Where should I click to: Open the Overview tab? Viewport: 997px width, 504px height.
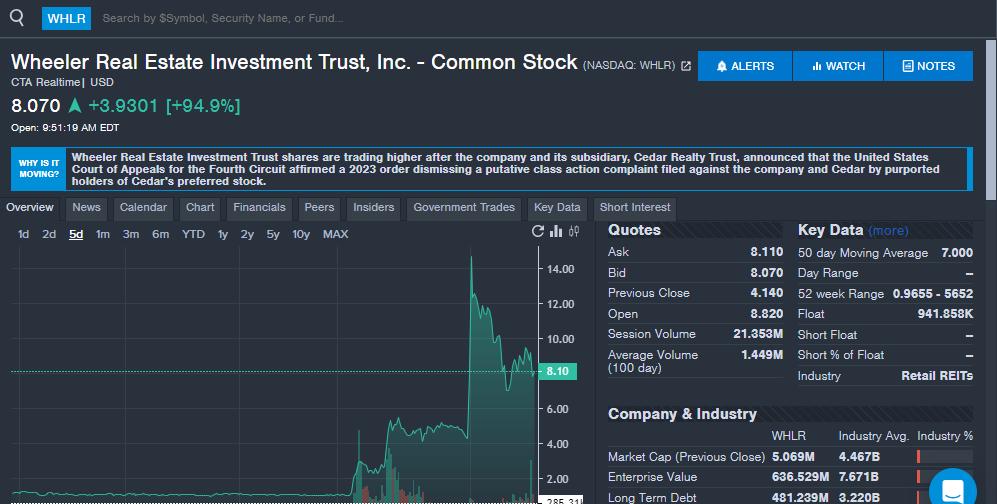(30, 208)
